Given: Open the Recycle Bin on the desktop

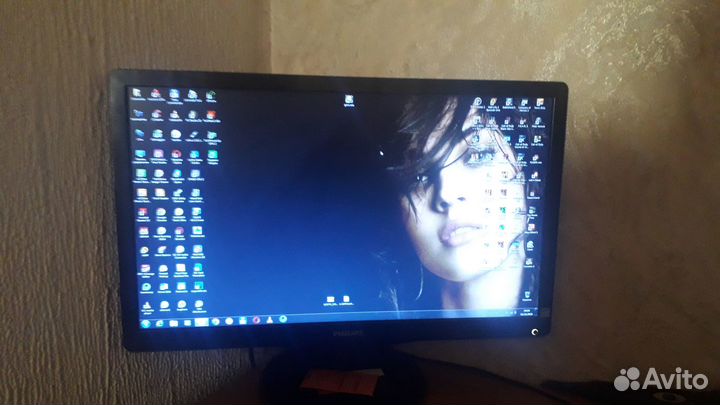Looking at the screenshot, I should 527,295.
